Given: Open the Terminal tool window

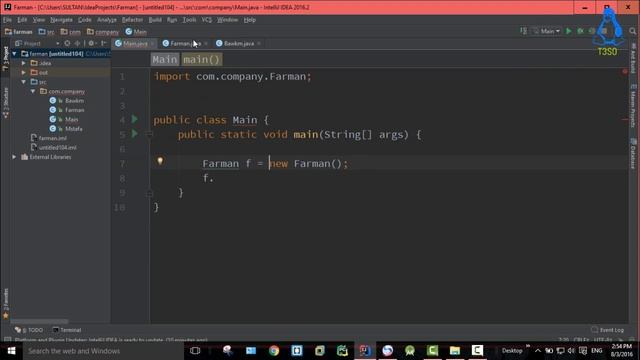Looking at the screenshot, I should pyautogui.click(x=67, y=330).
